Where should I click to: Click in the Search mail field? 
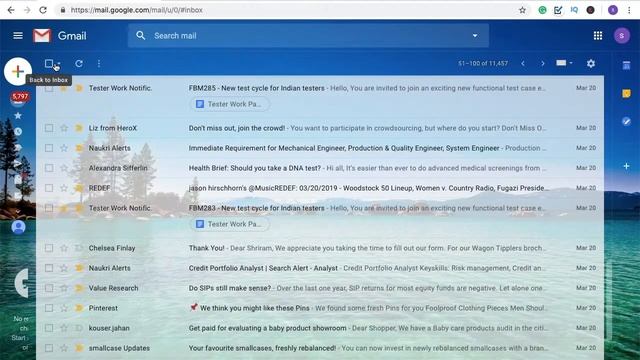tap(308, 36)
